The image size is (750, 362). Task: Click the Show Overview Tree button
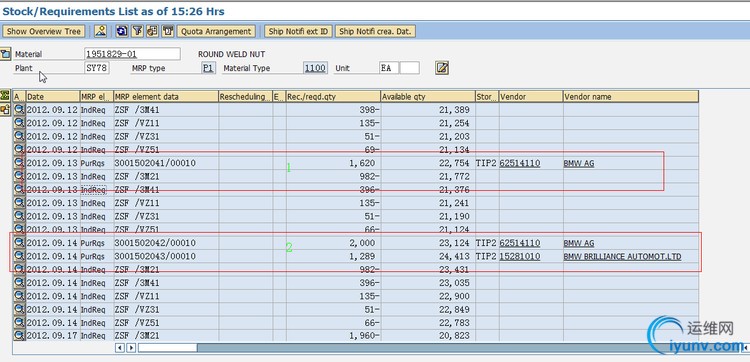pos(44,32)
